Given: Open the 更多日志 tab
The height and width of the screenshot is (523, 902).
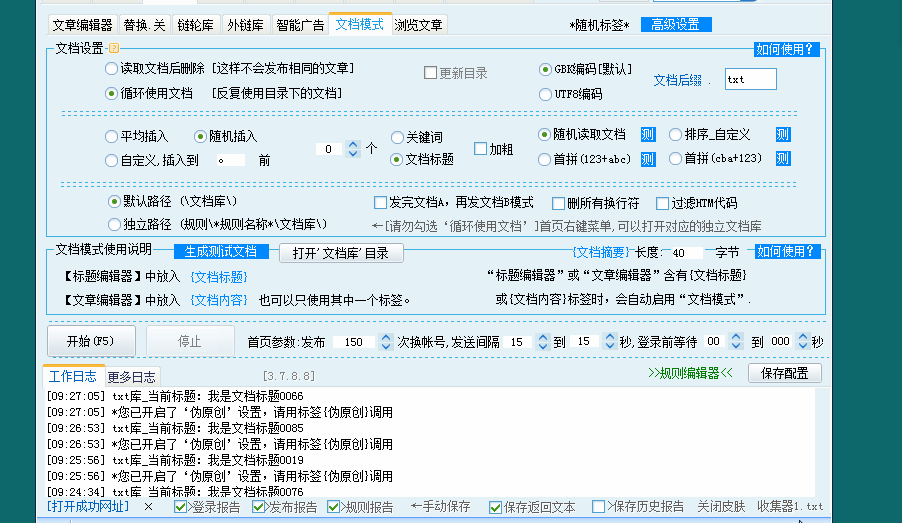Looking at the screenshot, I should [x=131, y=377].
